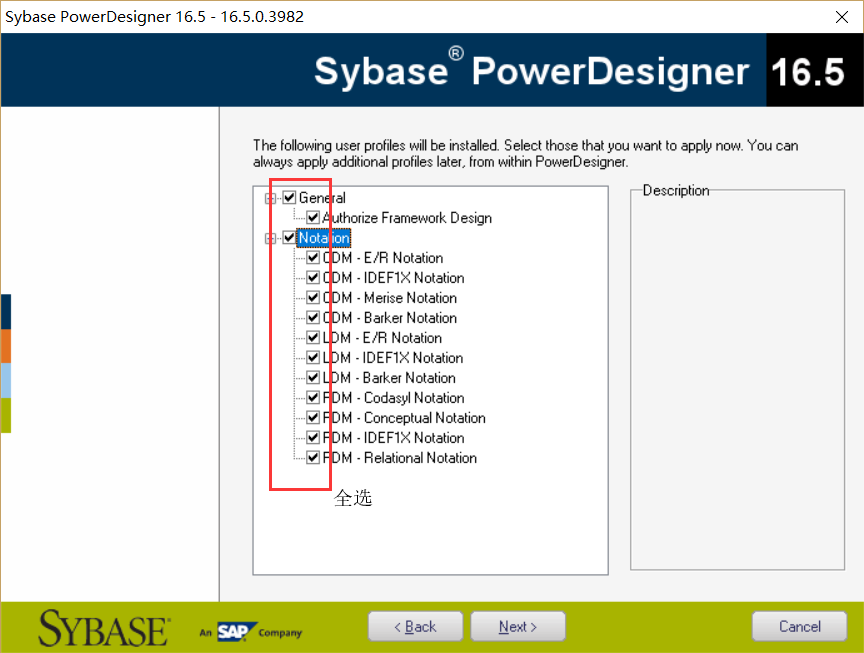Select the General tree item label

point(322,198)
